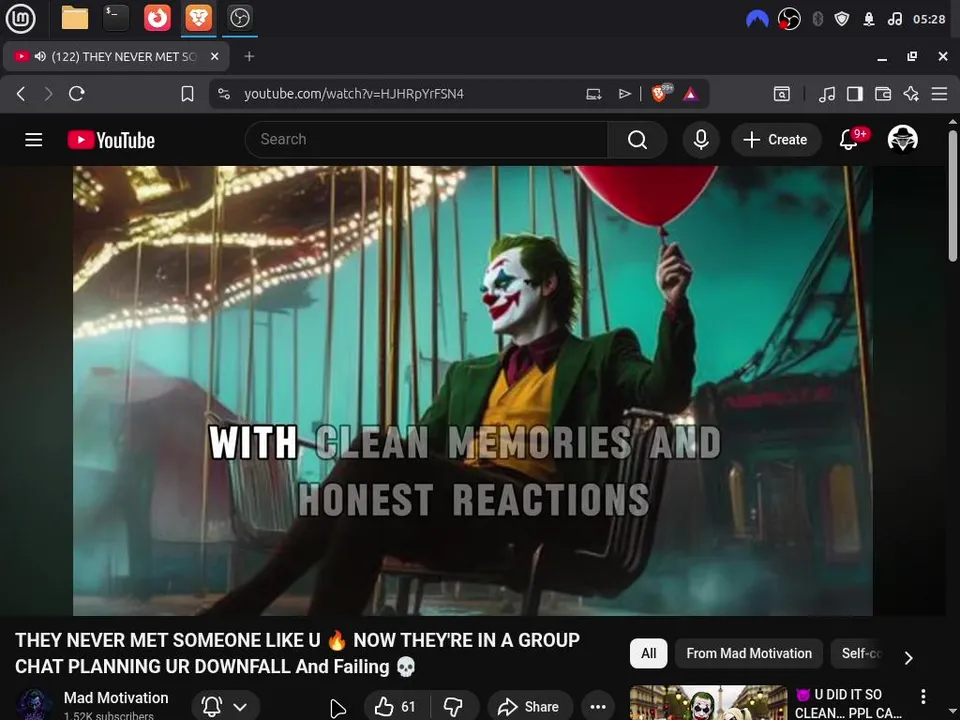
Task: View site settings icon in address bar
Action: (x=224, y=94)
